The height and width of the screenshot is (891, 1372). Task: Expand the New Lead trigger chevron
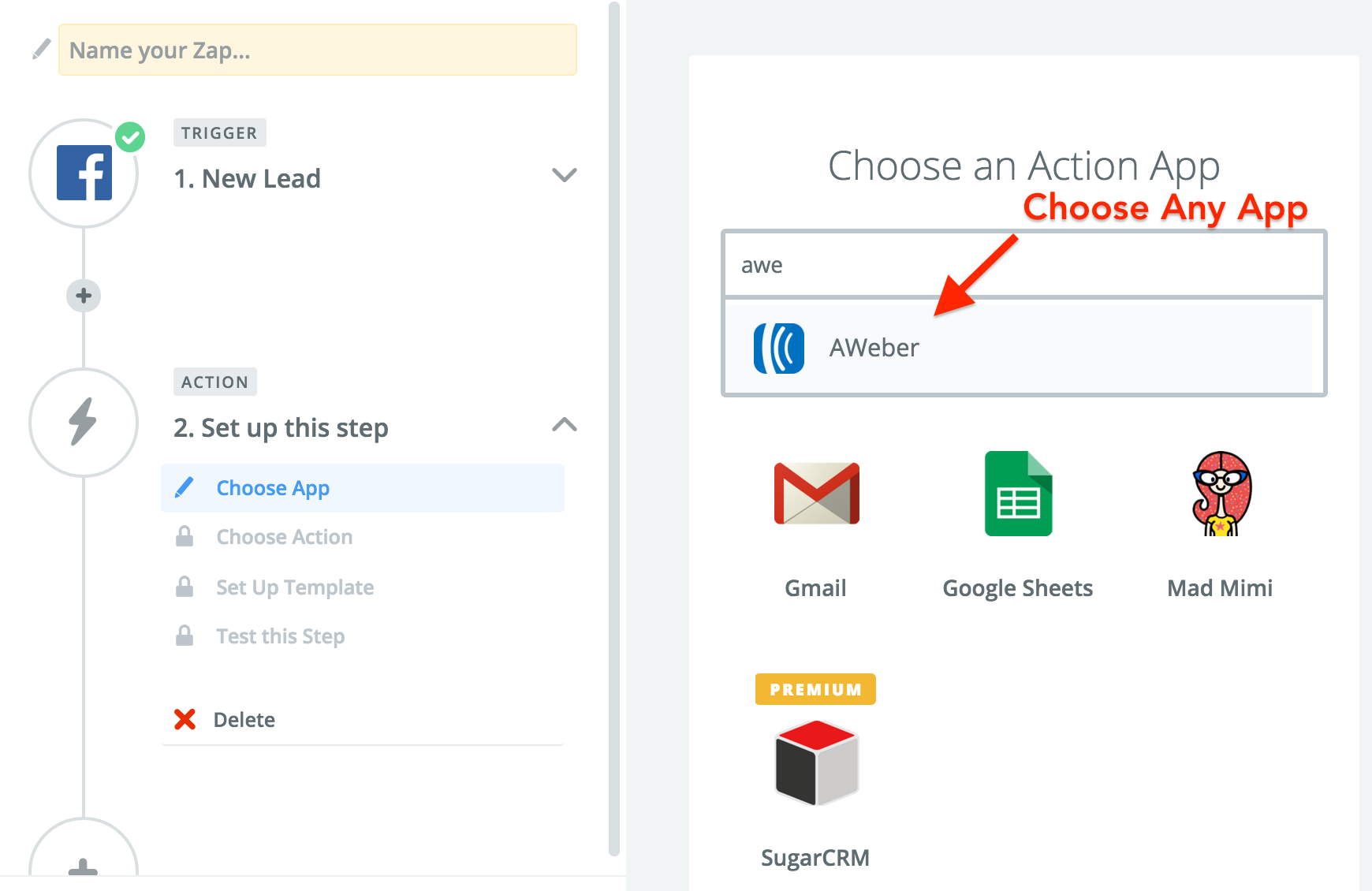click(565, 175)
